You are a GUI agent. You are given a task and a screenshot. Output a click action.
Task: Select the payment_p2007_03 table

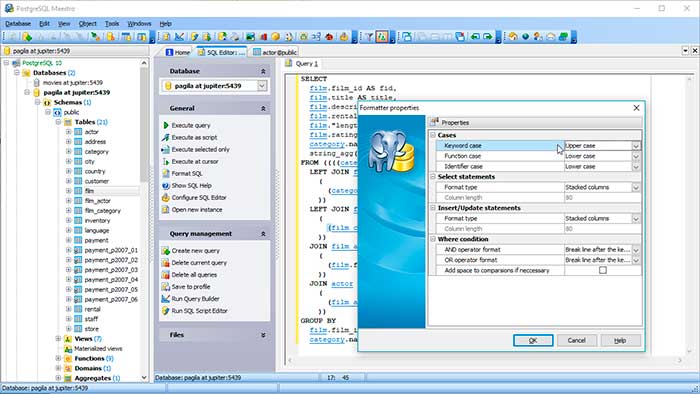tap(111, 270)
